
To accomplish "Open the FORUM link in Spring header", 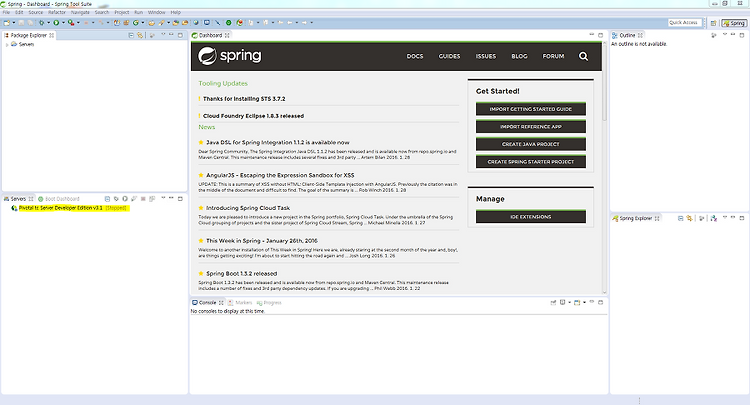I will pos(553,56).
